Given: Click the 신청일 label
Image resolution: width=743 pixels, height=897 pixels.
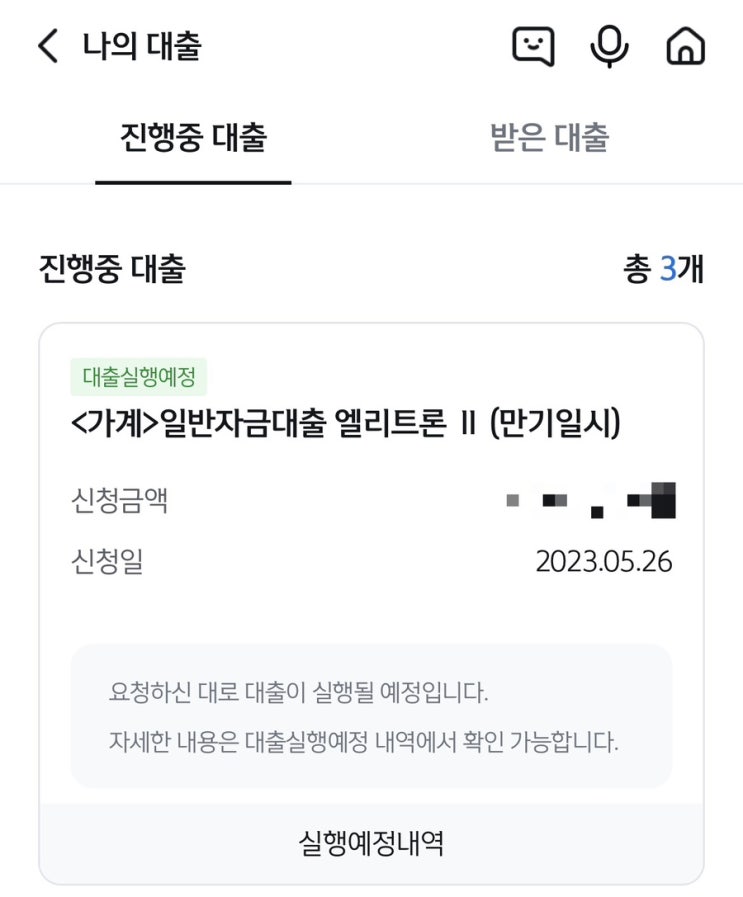Looking at the screenshot, I should pos(107,562).
